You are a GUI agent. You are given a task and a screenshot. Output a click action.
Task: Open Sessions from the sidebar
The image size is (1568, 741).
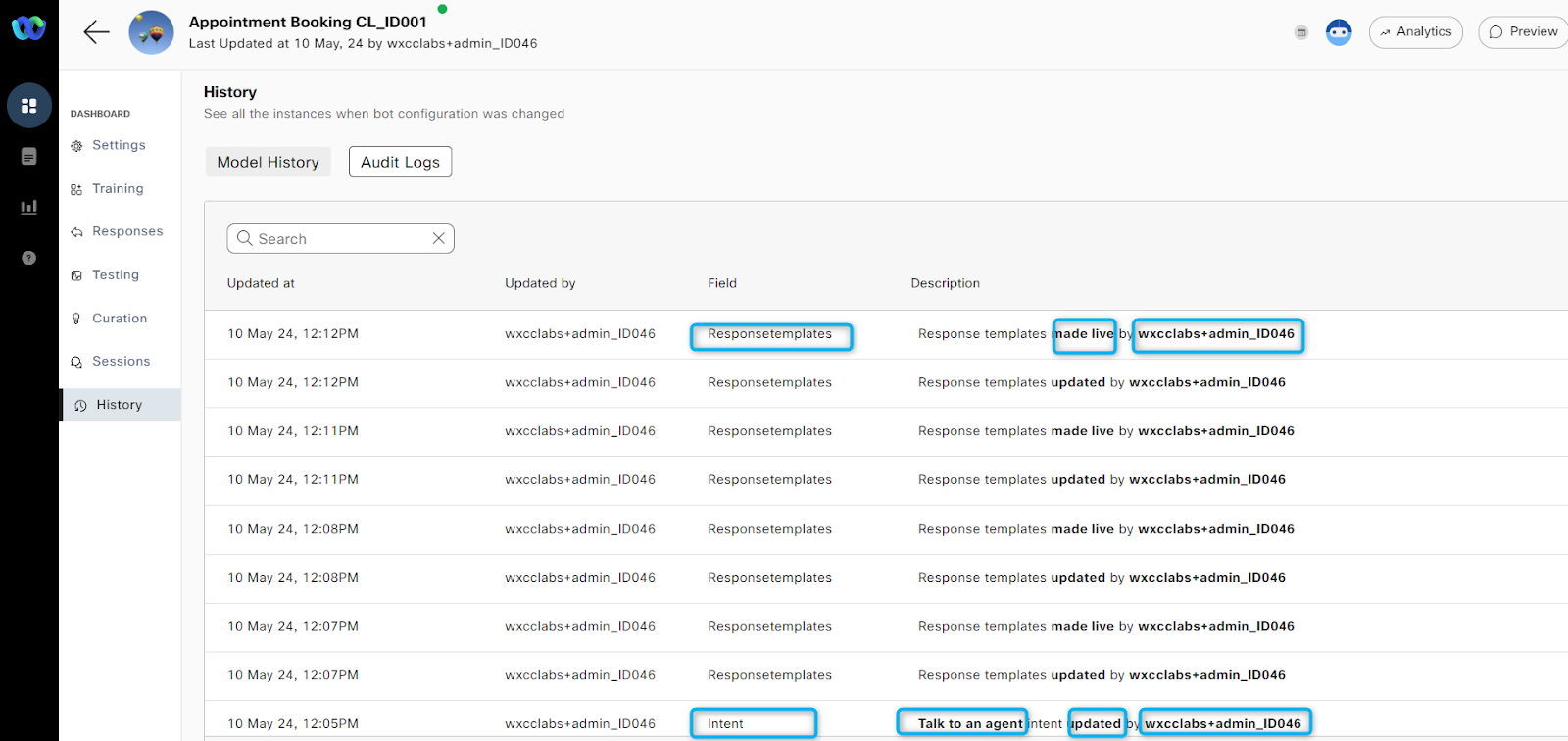121,362
